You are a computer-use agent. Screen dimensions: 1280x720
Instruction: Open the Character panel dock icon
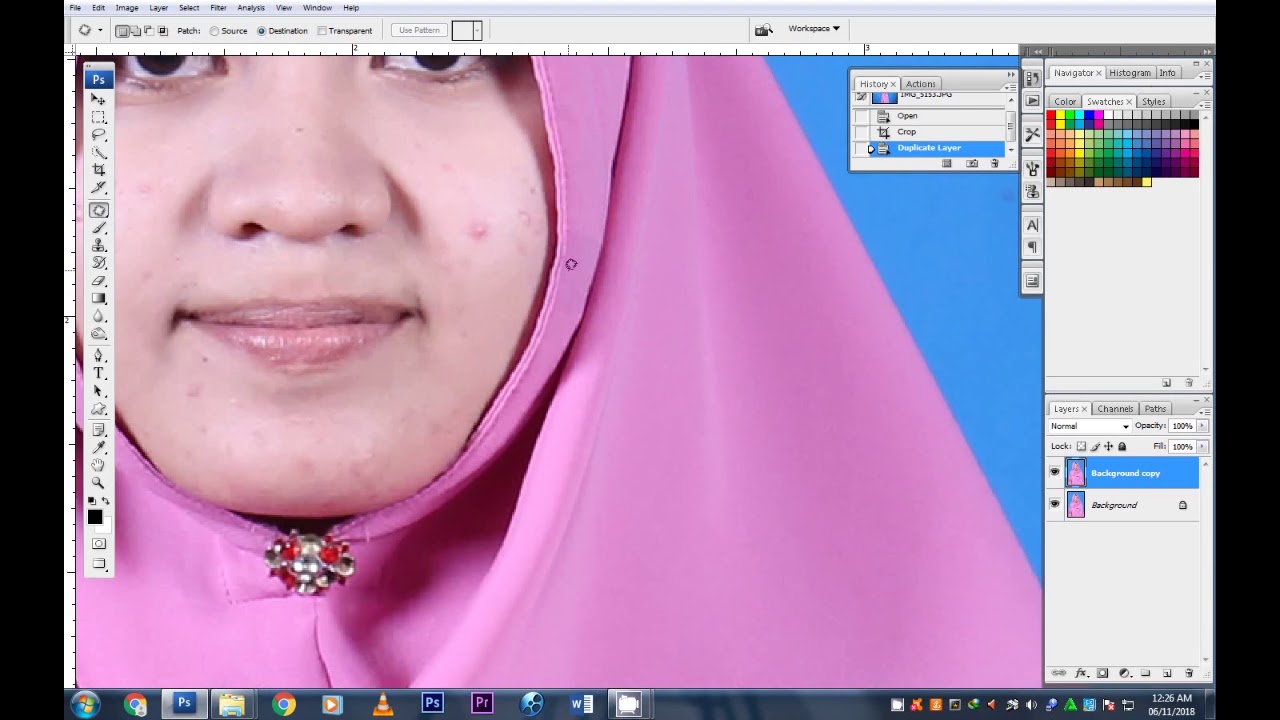click(x=1032, y=225)
